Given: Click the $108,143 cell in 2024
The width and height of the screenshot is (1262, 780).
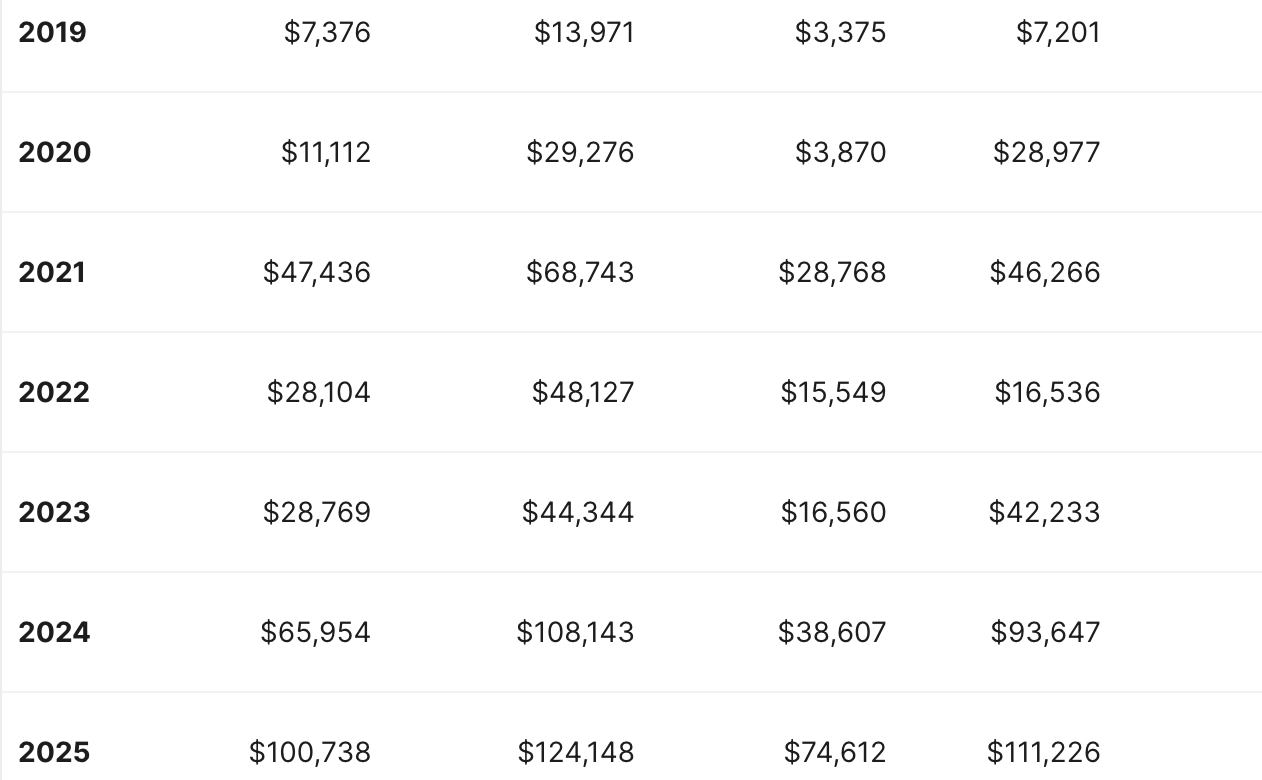Looking at the screenshot, I should coord(575,632).
